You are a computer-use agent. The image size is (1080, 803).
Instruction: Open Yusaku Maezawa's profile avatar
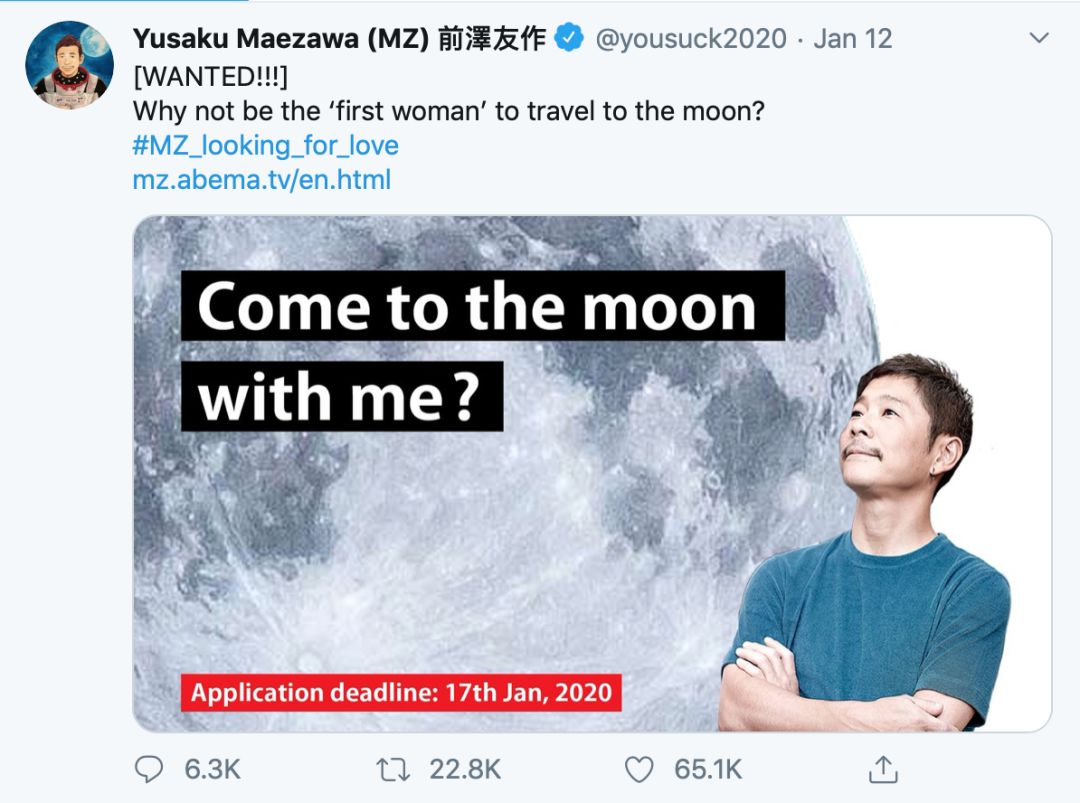[x=69, y=65]
